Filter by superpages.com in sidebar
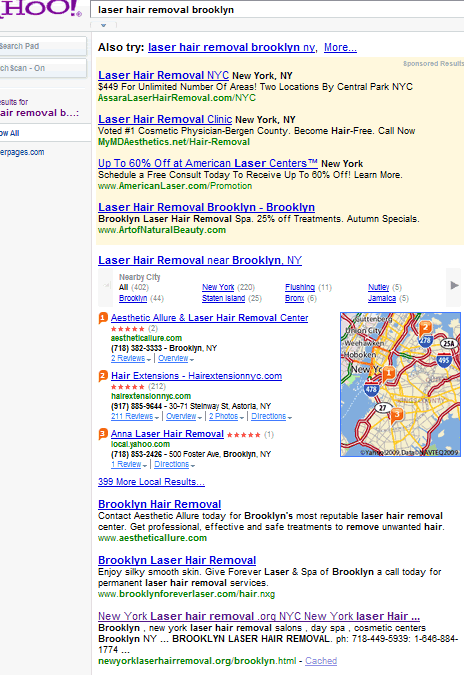Viewport: 464px width, 675px height. tap(22, 152)
